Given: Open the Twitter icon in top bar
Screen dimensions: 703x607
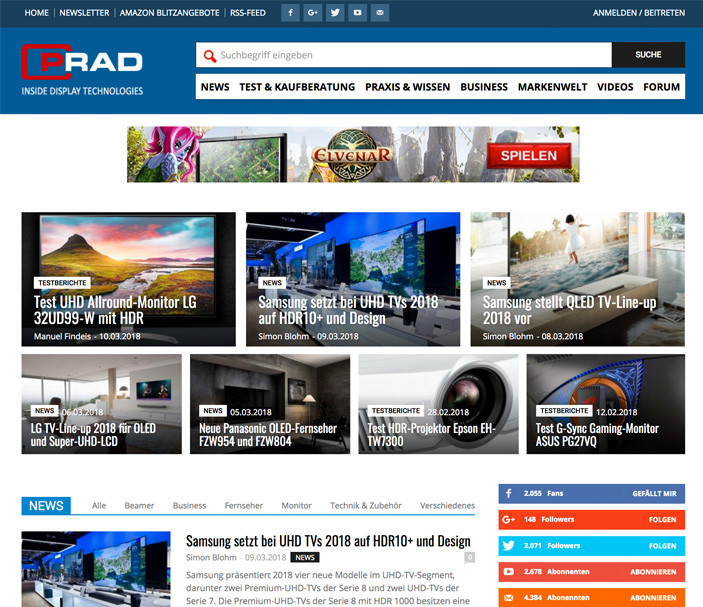Looking at the screenshot, I should coord(335,13).
